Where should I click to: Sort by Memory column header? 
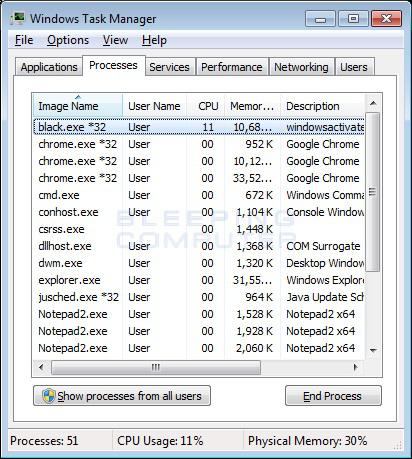click(x=252, y=106)
